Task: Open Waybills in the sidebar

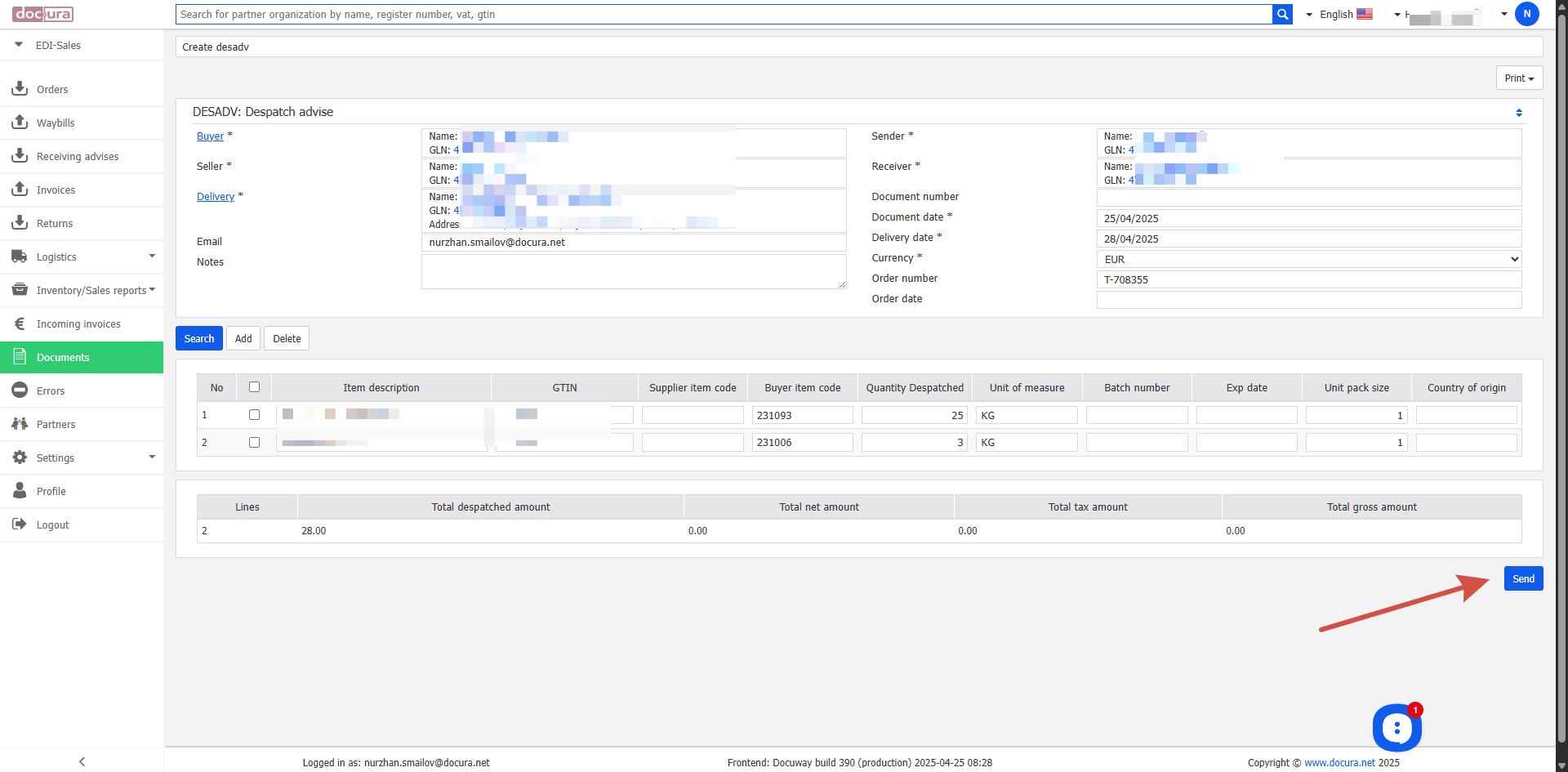Action: pyautogui.click(x=56, y=123)
